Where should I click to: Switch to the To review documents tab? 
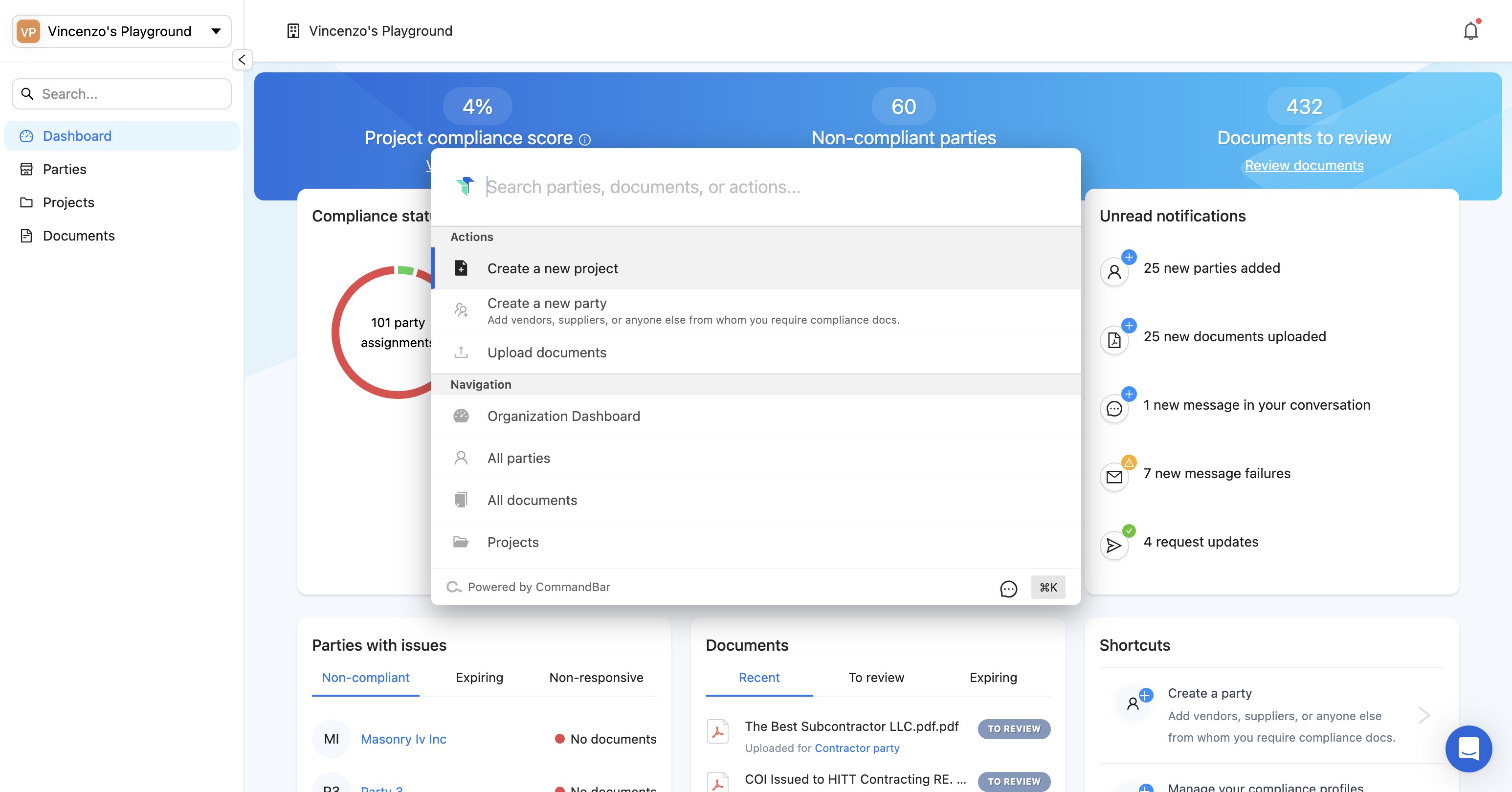pos(876,678)
